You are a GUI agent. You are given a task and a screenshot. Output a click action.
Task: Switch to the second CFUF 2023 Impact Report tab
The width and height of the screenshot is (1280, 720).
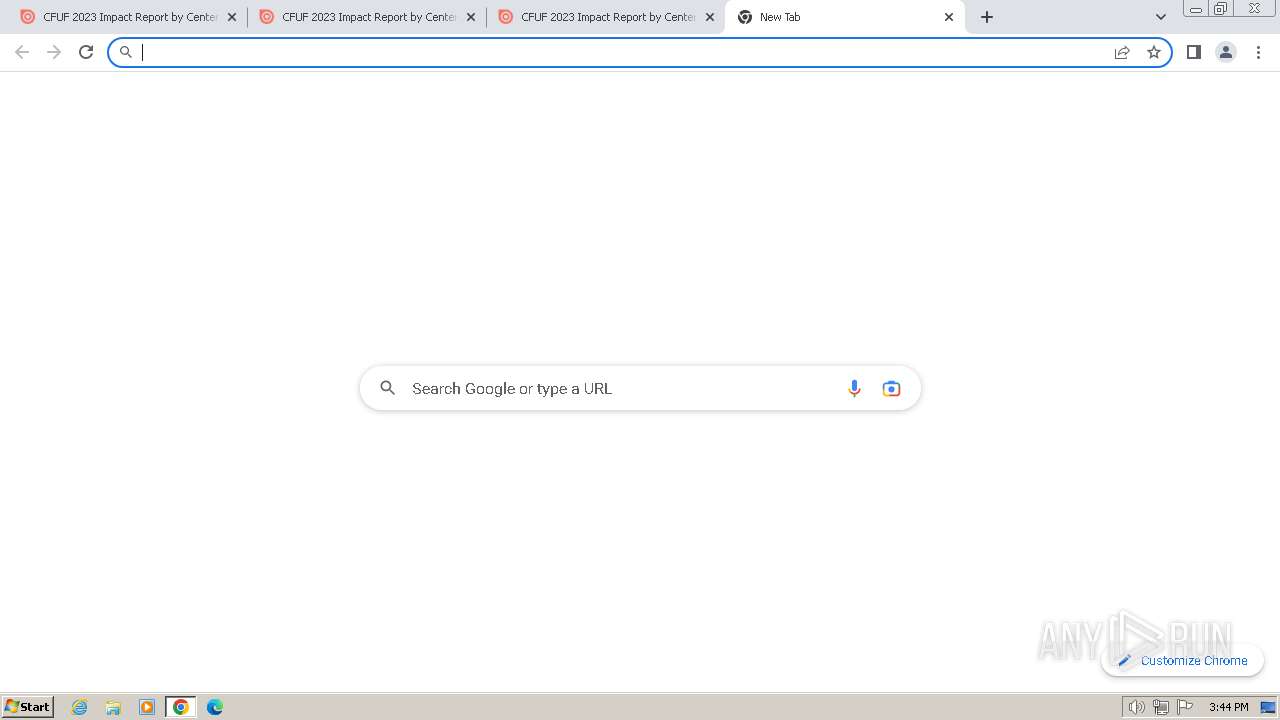coord(367,17)
